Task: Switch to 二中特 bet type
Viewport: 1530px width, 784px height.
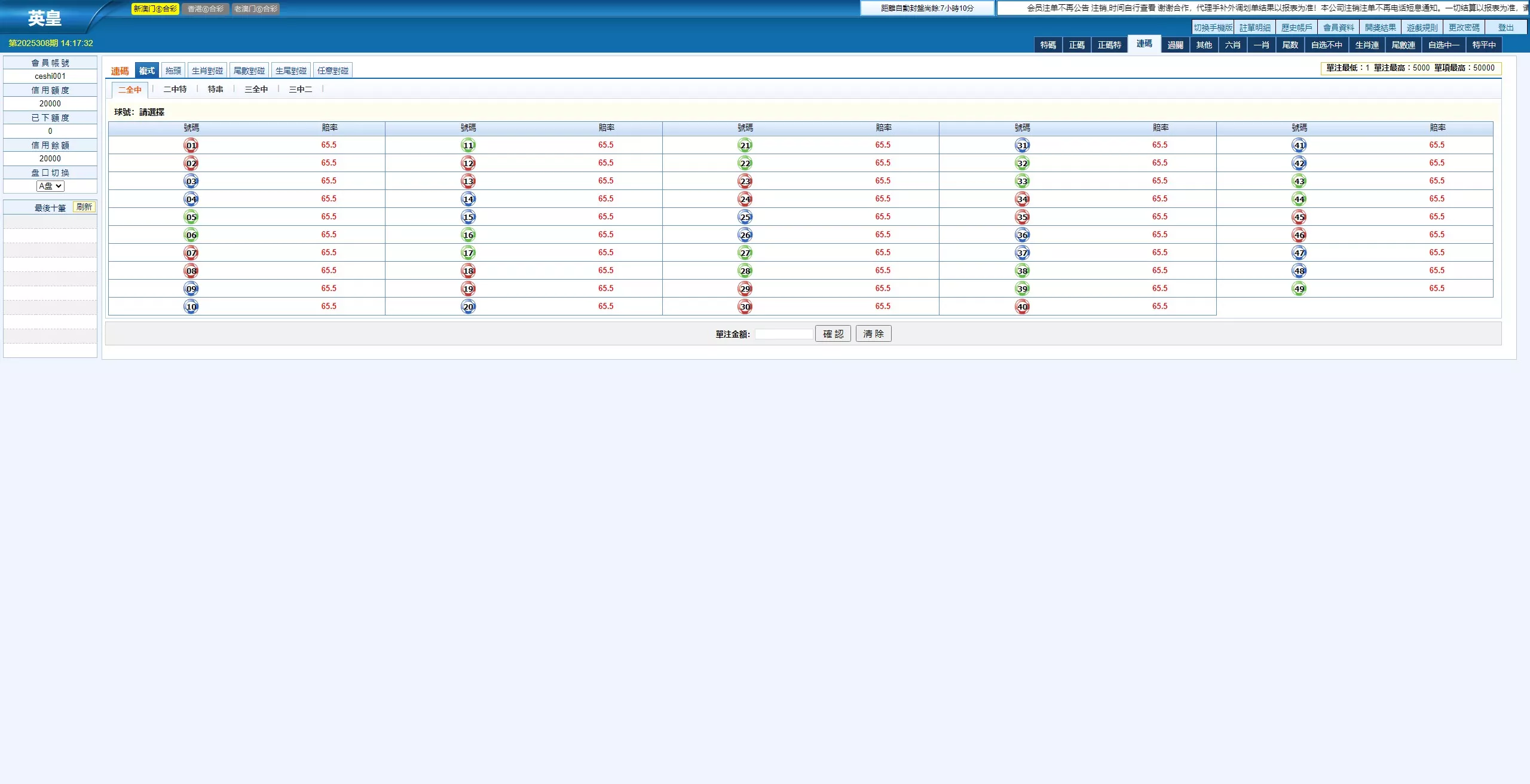Action: coord(175,89)
